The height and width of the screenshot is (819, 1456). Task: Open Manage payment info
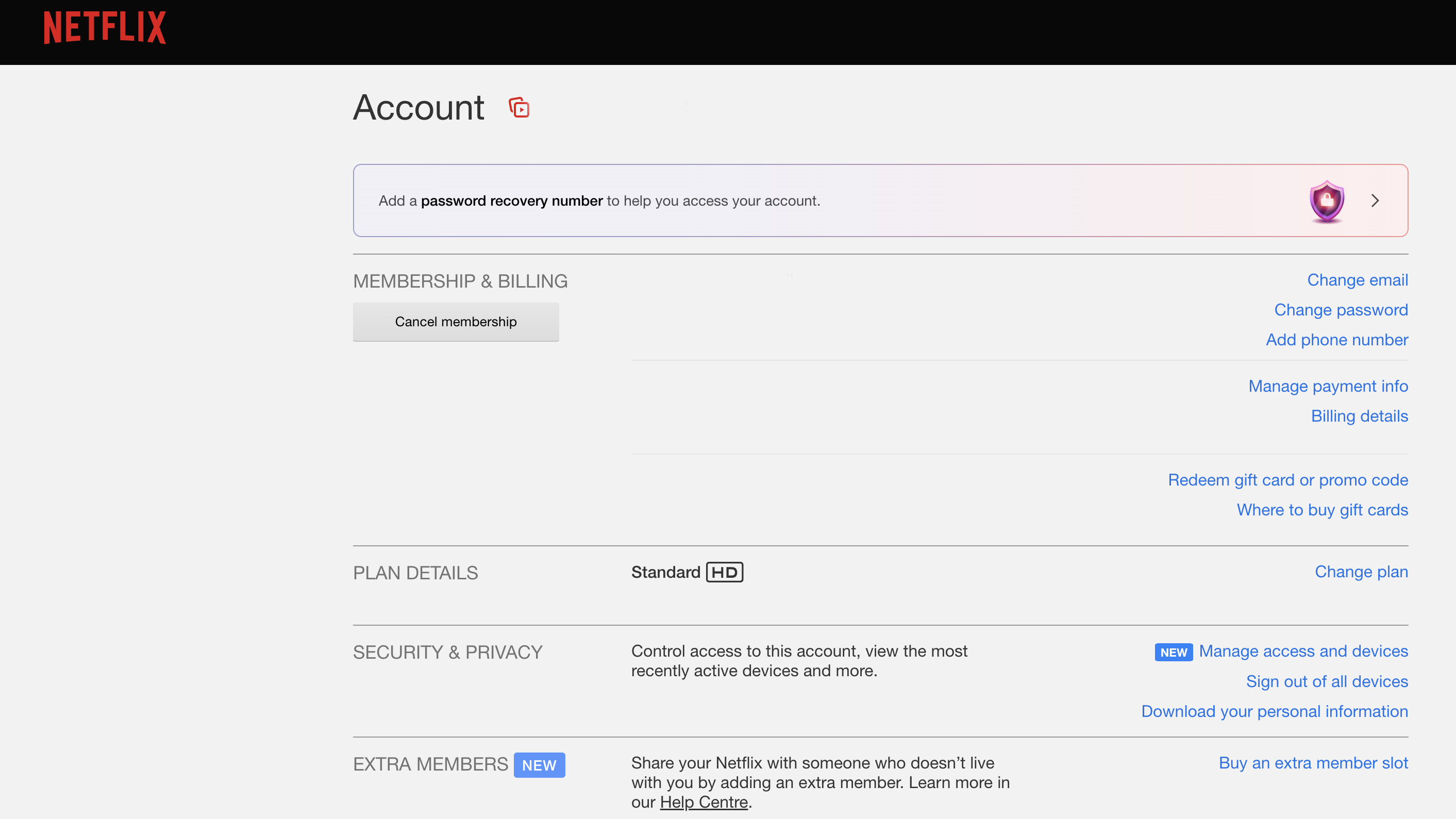coord(1328,386)
